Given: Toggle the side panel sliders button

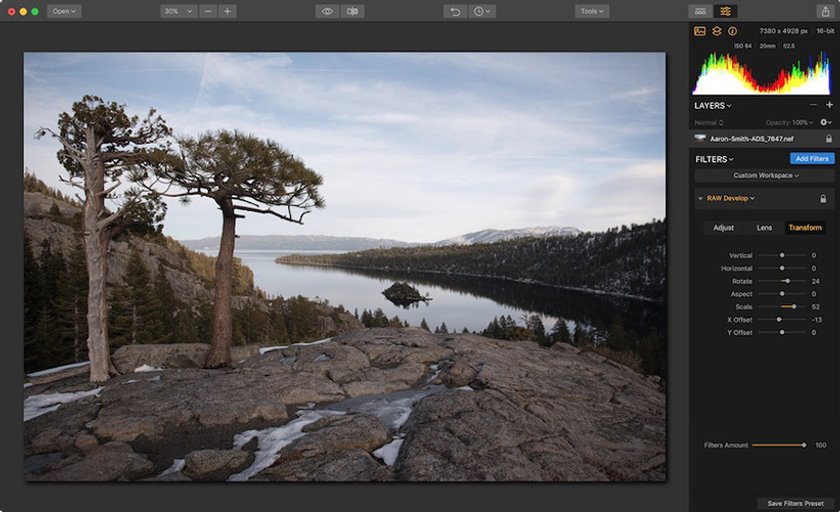Looking at the screenshot, I should [x=725, y=11].
